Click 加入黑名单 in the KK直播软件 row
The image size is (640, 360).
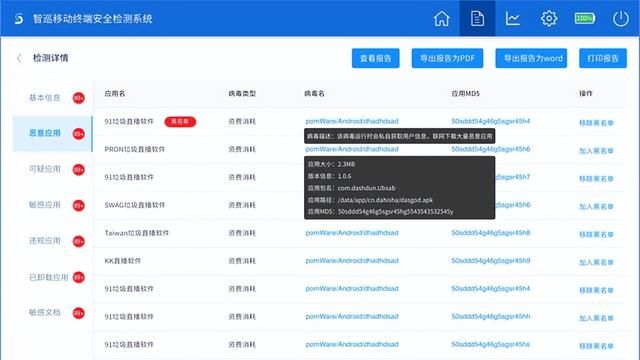coord(596,262)
